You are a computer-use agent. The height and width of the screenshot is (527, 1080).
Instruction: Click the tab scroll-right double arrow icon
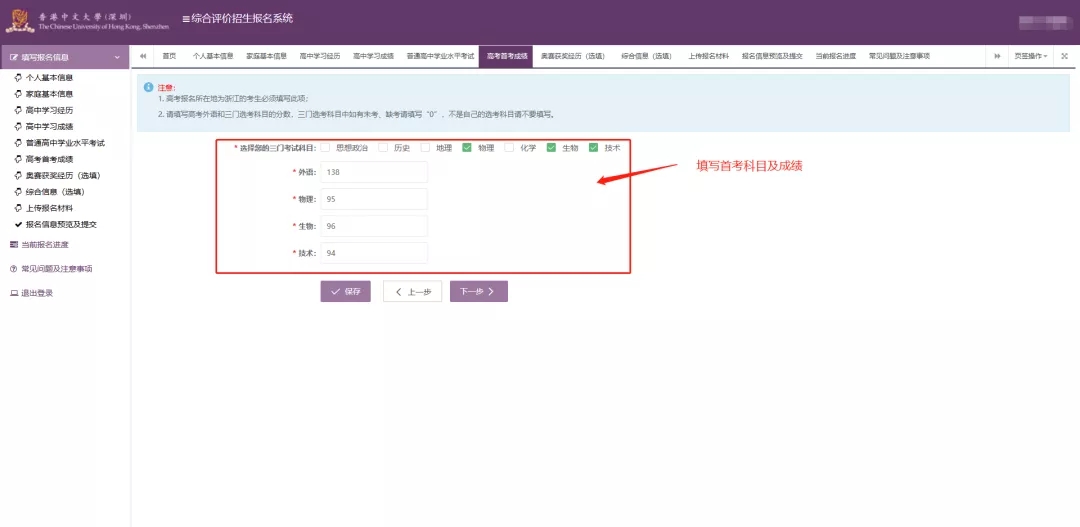click(x=997, y=56)
